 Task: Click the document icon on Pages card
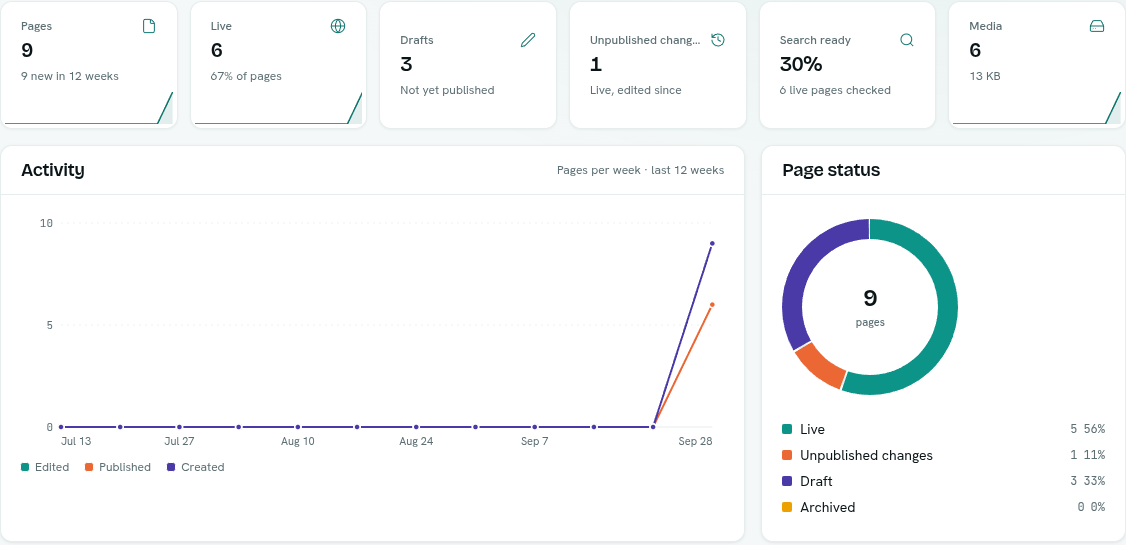149,26
